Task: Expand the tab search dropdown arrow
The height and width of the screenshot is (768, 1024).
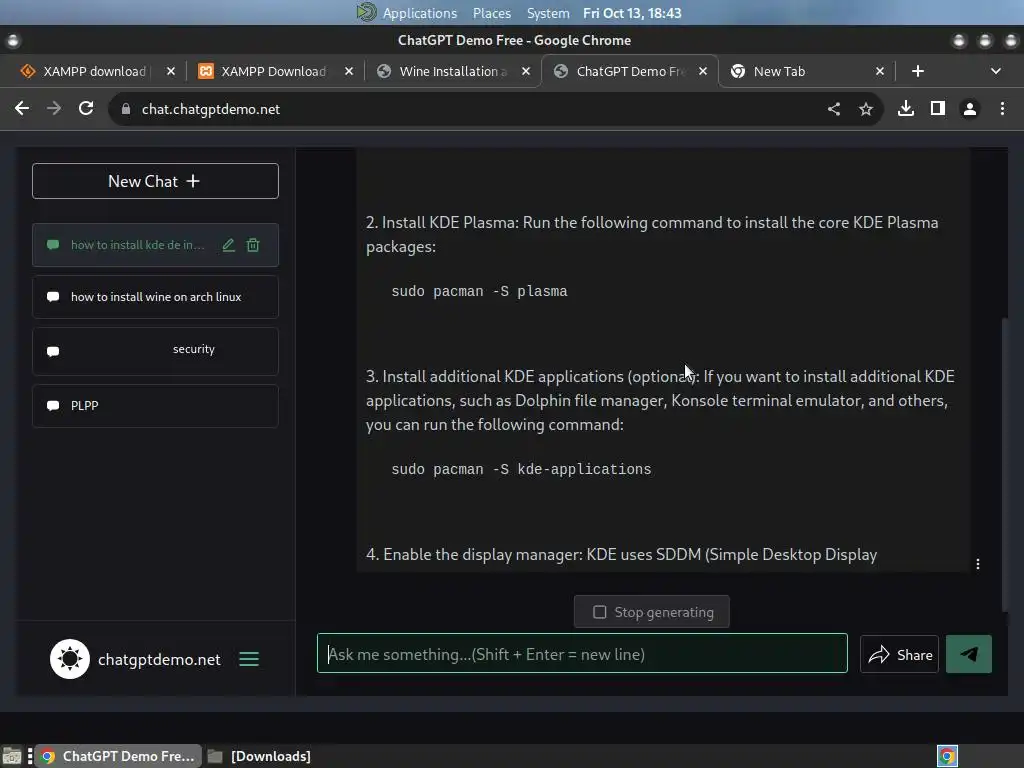Action: click(995, 71)
